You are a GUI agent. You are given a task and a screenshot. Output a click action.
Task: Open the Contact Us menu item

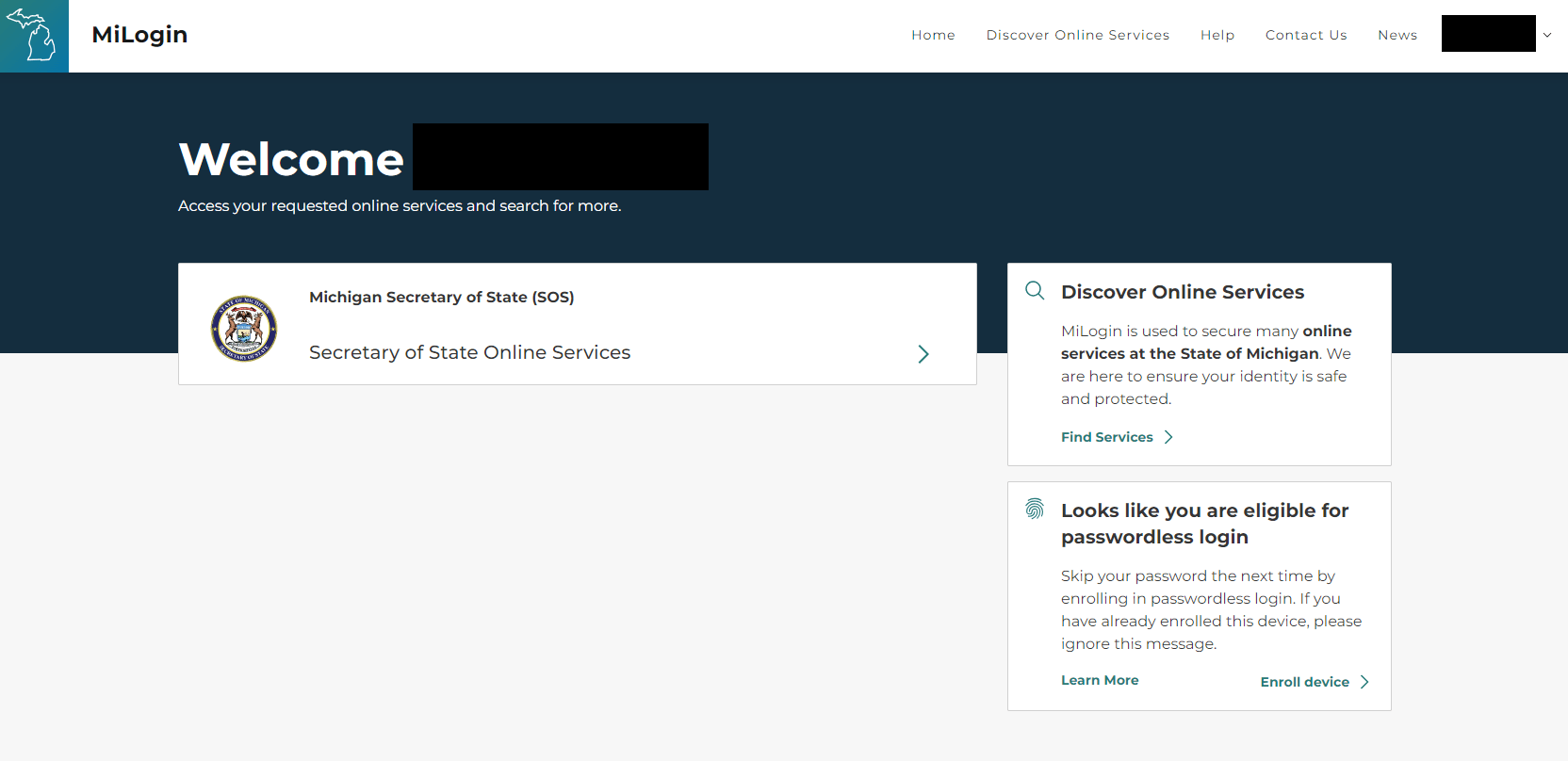click(x=1306, y=35)
